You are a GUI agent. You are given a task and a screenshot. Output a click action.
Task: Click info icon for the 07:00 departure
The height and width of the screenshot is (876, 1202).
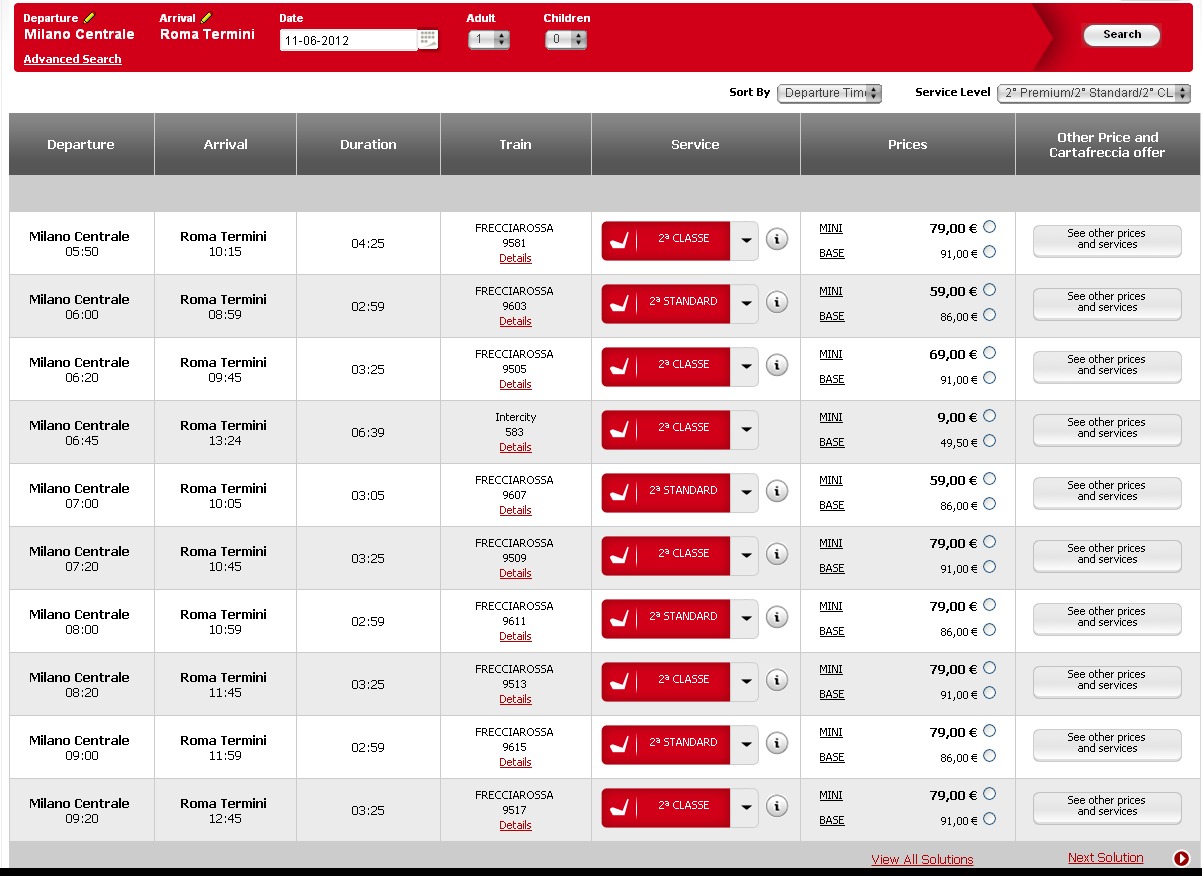point(777,491)
